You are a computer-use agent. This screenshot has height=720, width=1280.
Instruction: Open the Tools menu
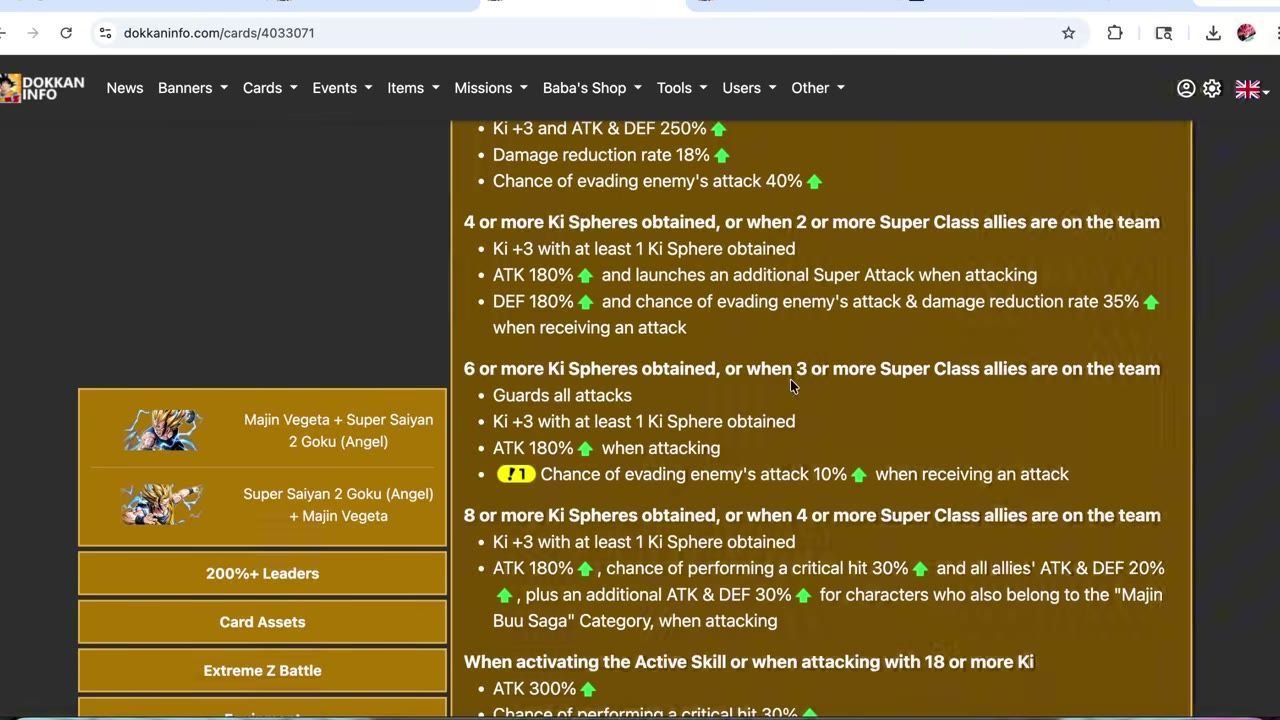tap(682, 88)
